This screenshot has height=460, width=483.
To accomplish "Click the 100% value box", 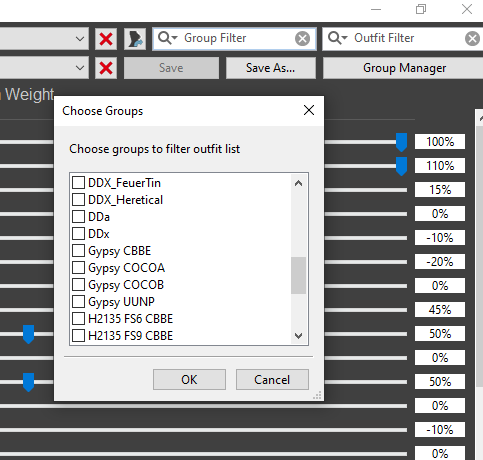I will 440,142.
